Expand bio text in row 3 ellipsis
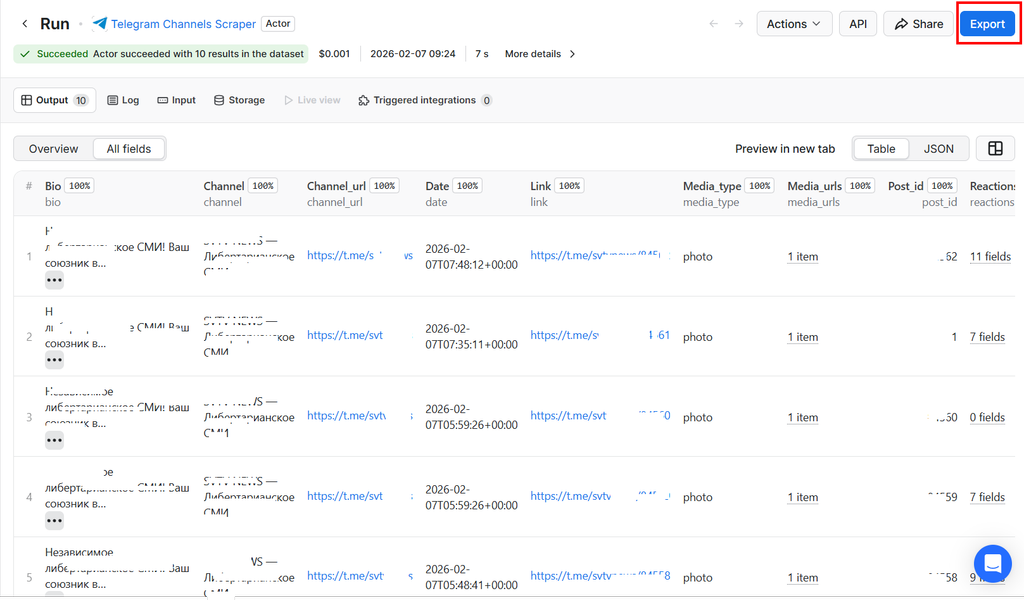 [x=54, y=440]
